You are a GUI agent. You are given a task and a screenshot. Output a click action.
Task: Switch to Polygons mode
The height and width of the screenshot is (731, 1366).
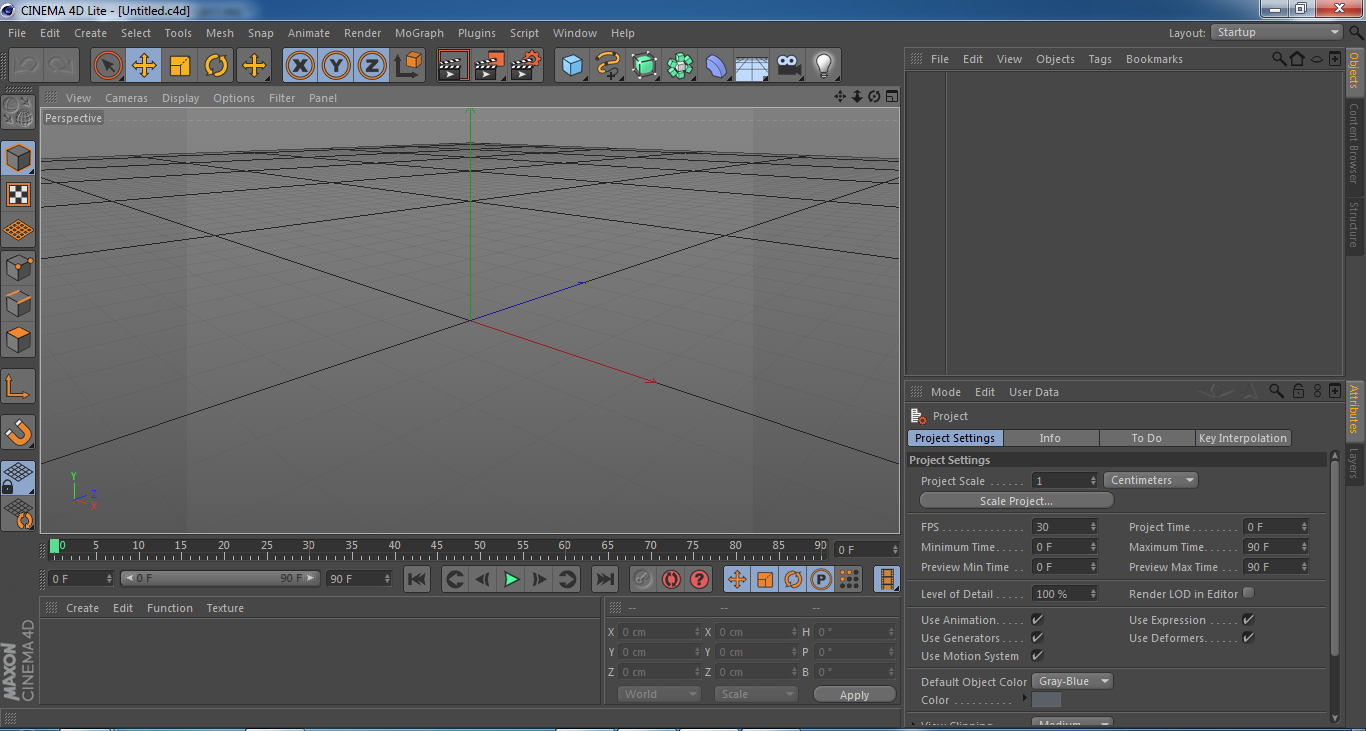pyautogui.click(x=18, y=340)
